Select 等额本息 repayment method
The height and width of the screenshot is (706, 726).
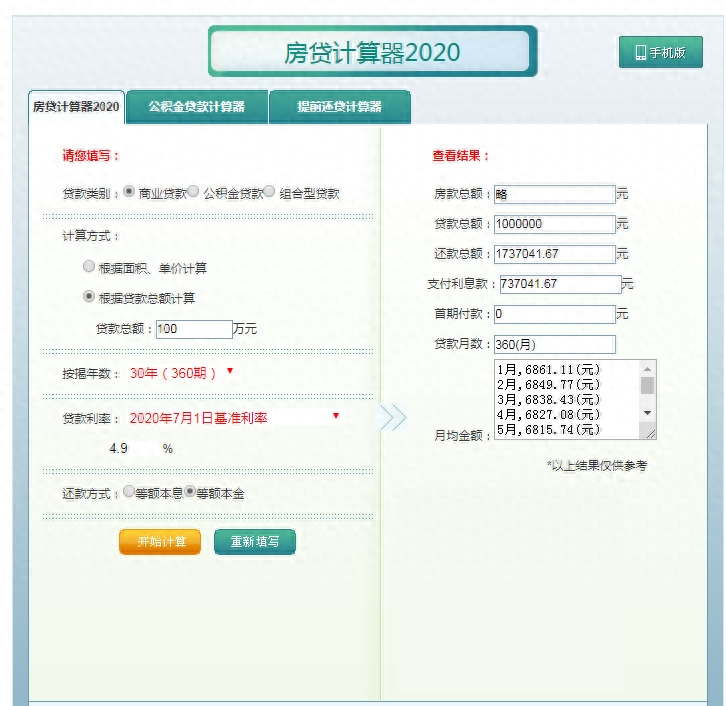(x=129, y=491)
